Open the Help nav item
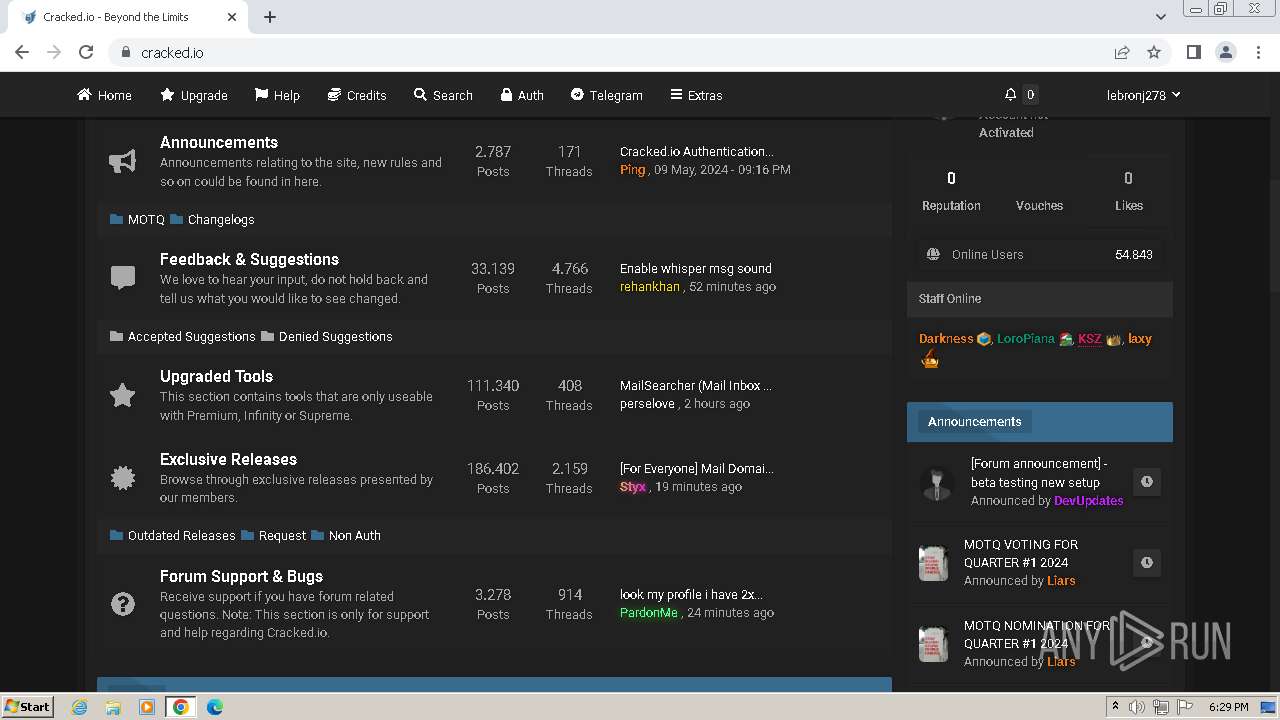1280x720 pixels. click(277, 95)
